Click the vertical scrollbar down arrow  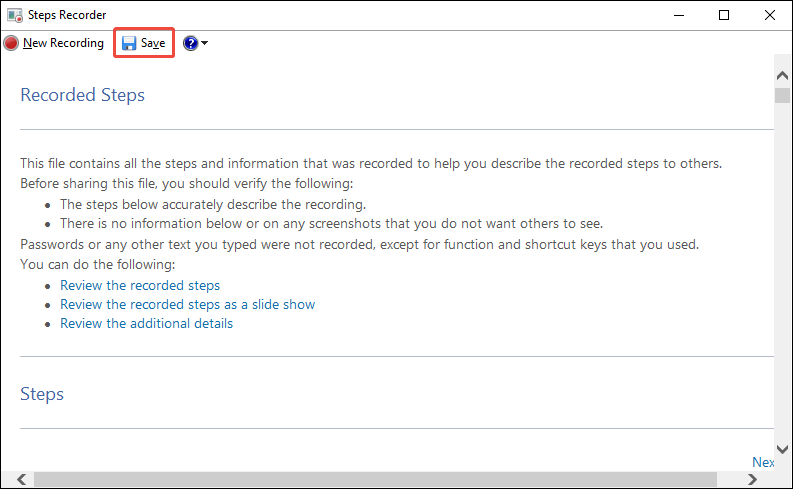[x=782, y=449]
